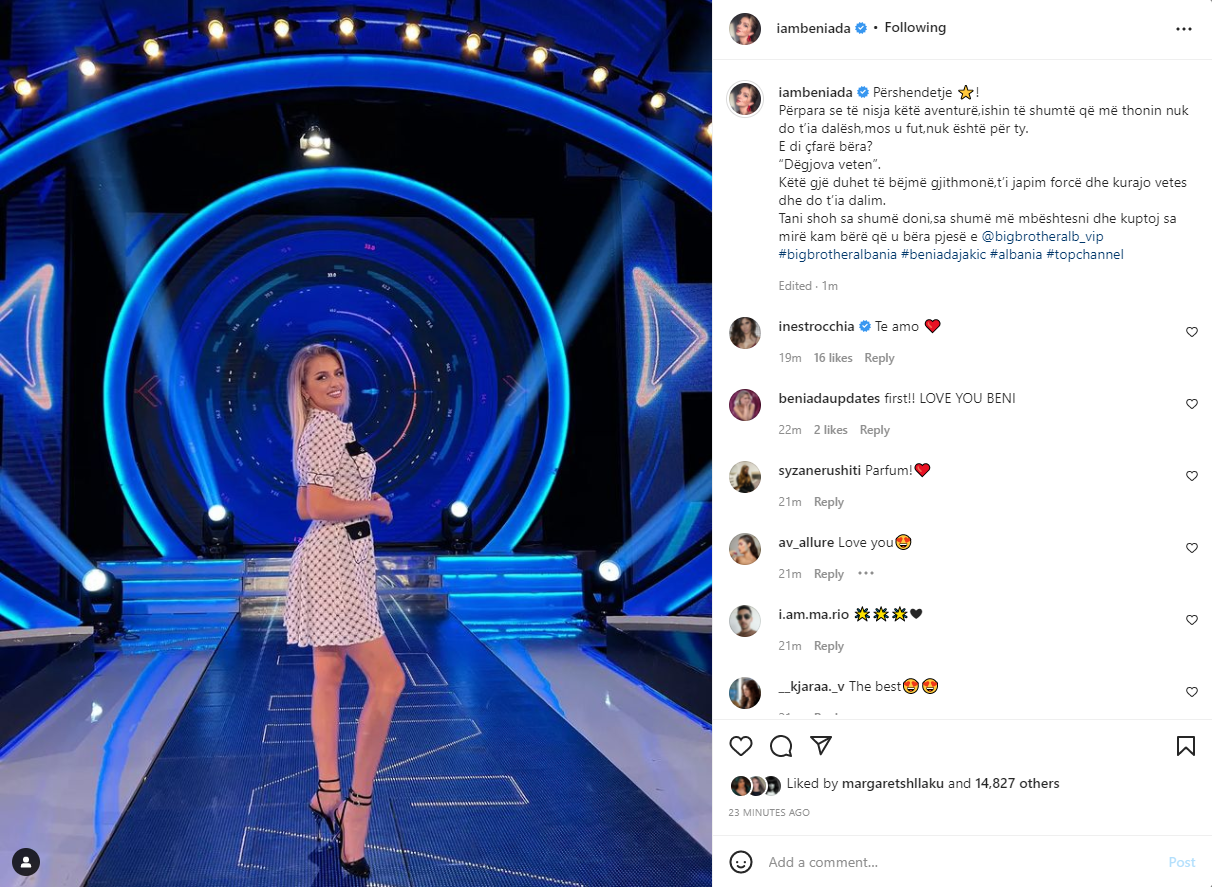Share the post via paper plane icon
This screenshot has width=1212, height=887.
click(821, 746)
